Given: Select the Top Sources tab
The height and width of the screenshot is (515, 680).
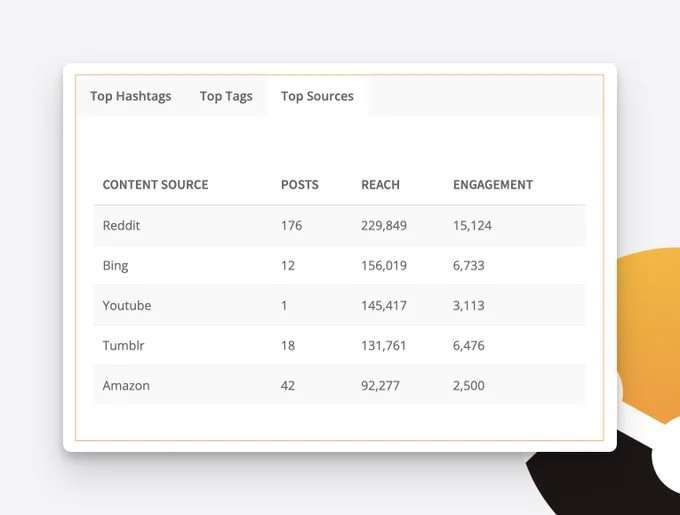Looking at the screenshot, I should (317, 96).
